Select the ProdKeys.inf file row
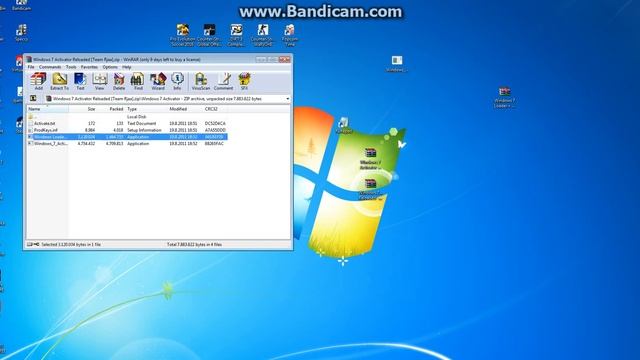 [x=127, y=130]
